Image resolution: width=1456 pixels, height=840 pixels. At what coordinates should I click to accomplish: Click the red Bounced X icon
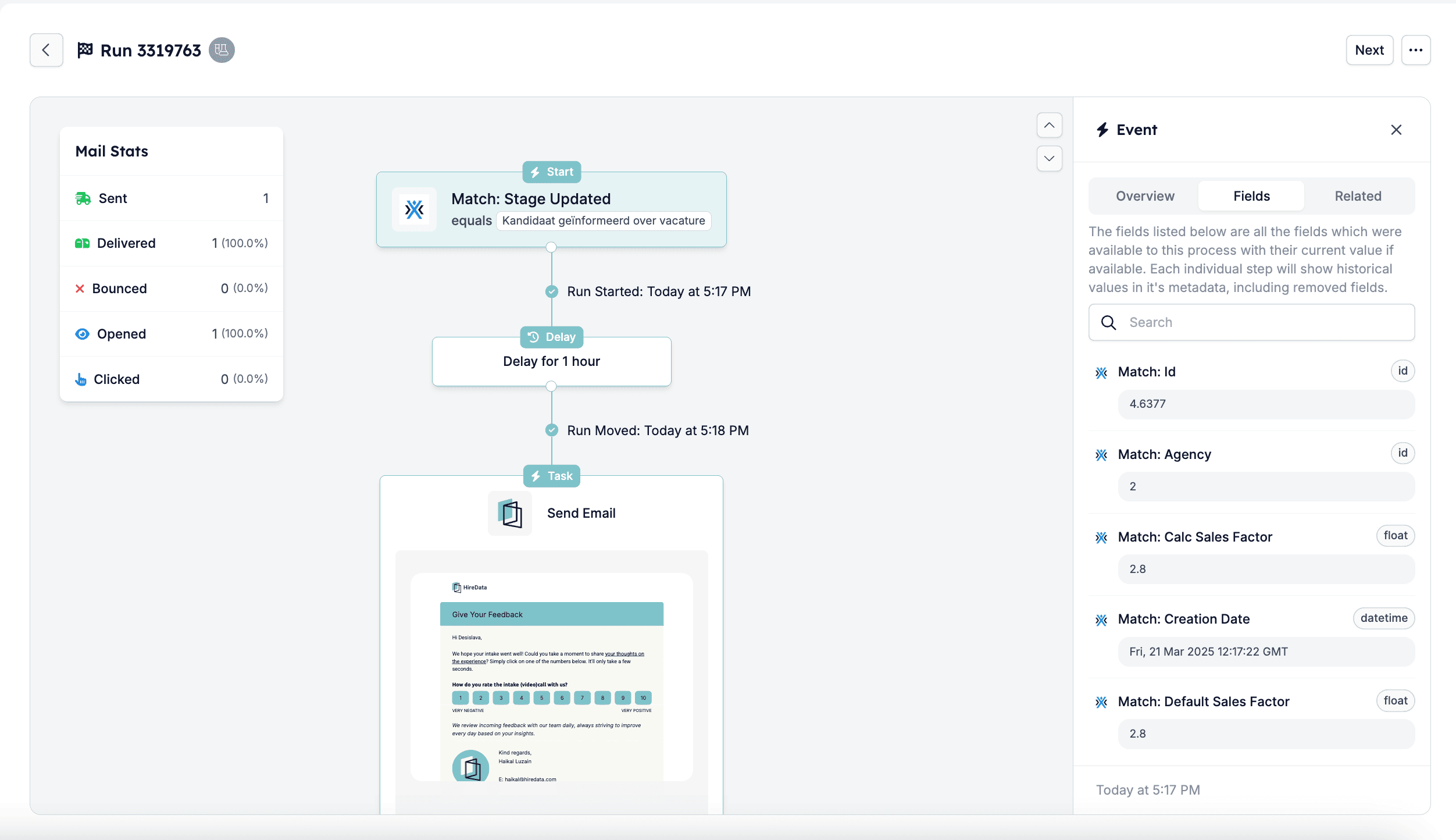80,289
